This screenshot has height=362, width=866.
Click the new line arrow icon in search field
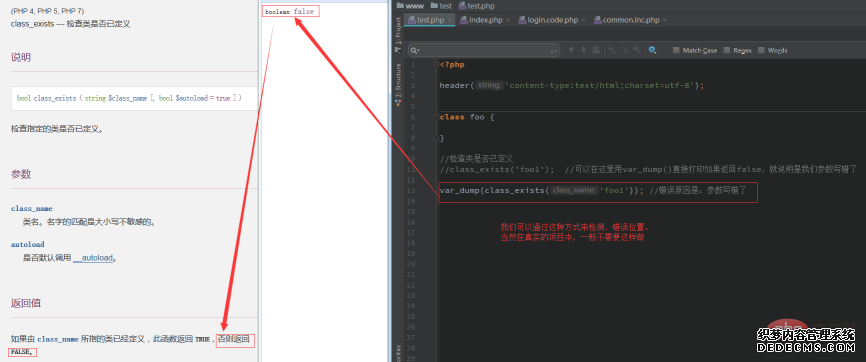(554, 51)
